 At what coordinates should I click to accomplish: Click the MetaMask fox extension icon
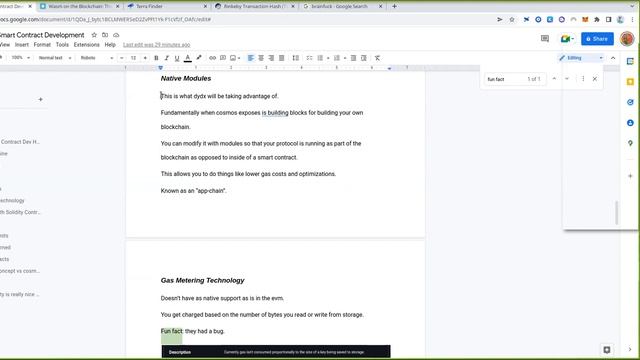click(x=585, y=19)
